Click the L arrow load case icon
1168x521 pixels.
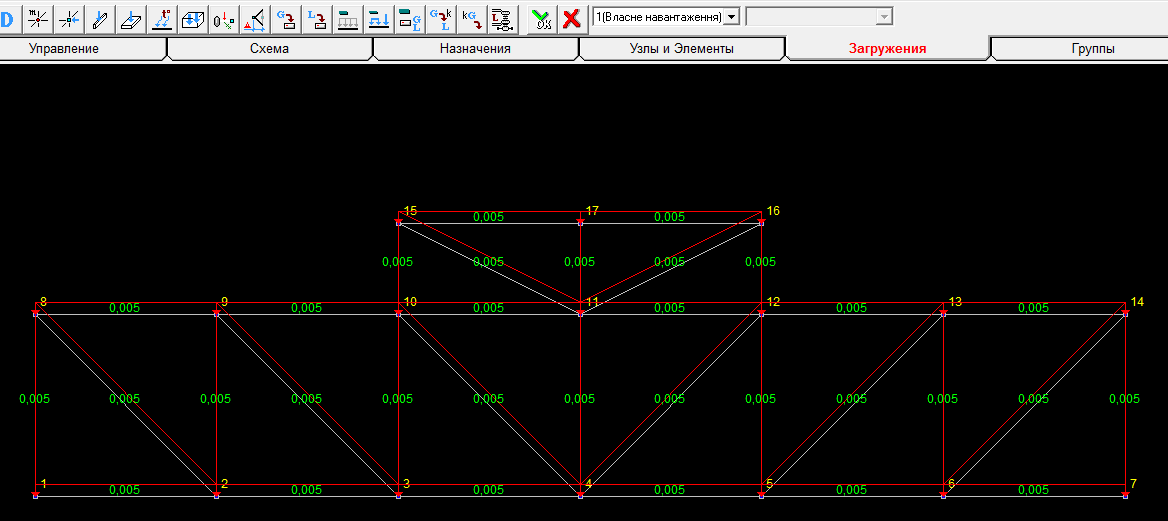[317, 19]
